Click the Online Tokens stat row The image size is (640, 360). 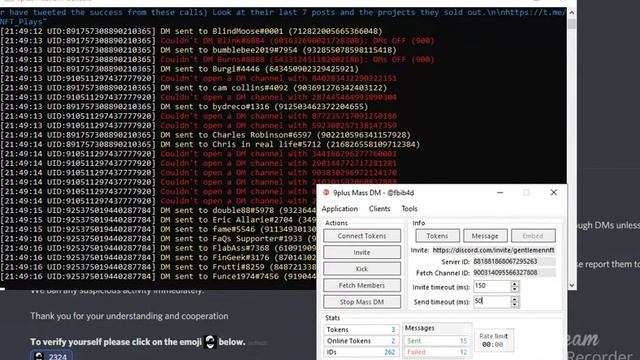[x=361, y=341]
